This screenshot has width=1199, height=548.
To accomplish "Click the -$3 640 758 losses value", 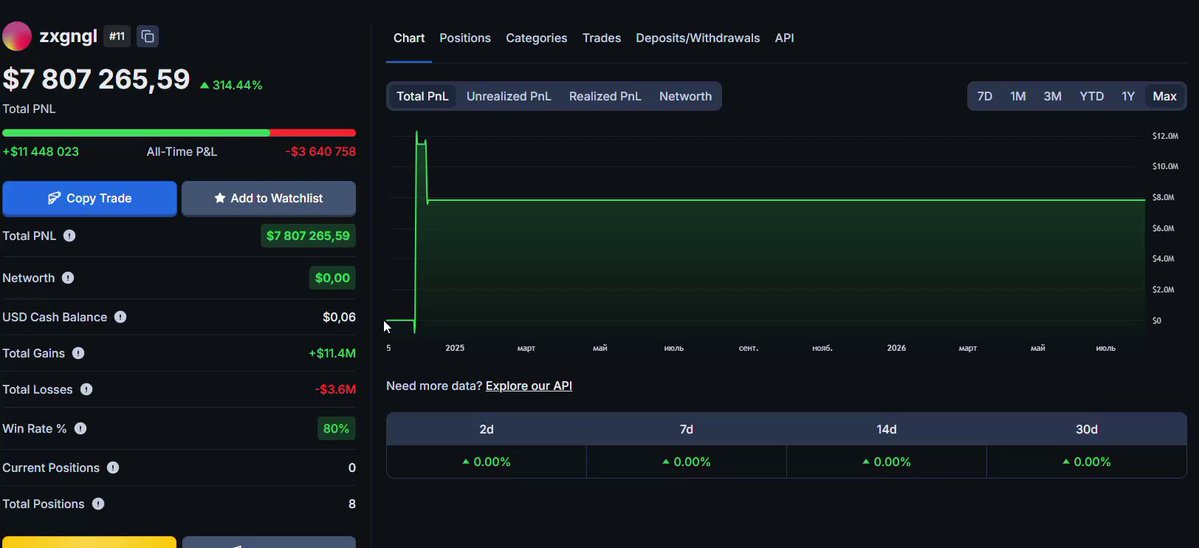I will pos(320,152).
